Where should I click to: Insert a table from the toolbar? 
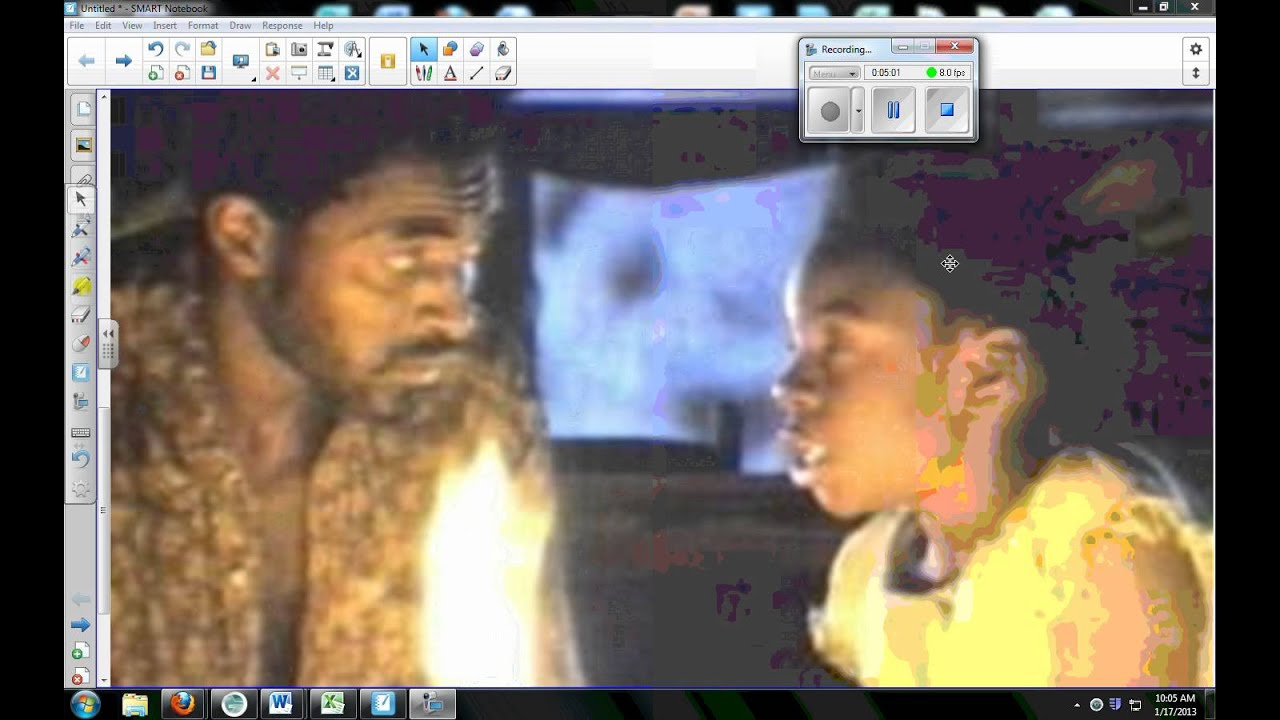click(x=325, y=73)
